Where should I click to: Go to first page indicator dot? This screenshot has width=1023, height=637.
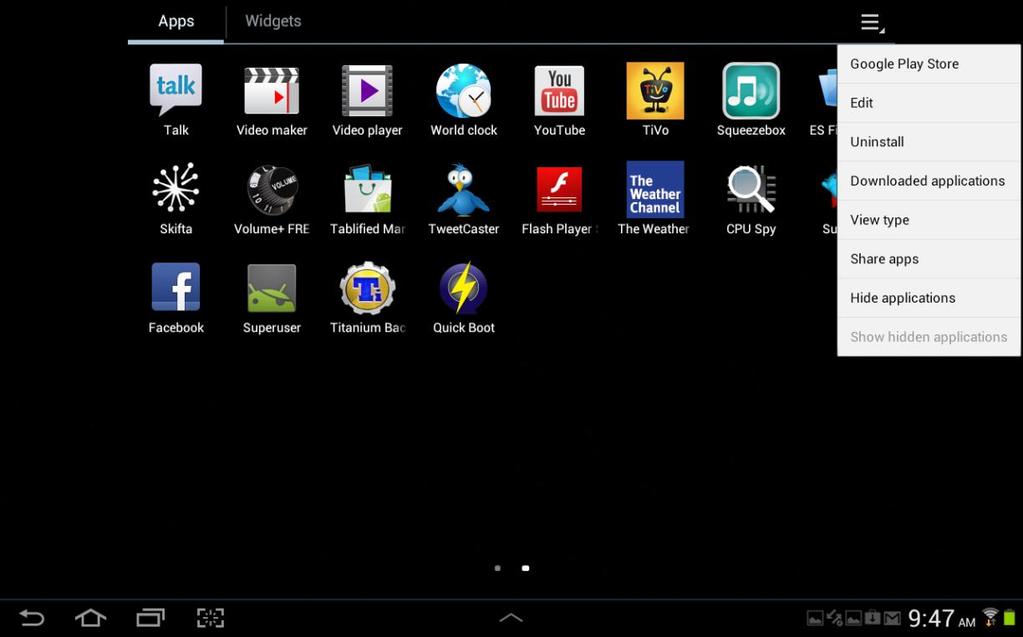coord(498,568)
